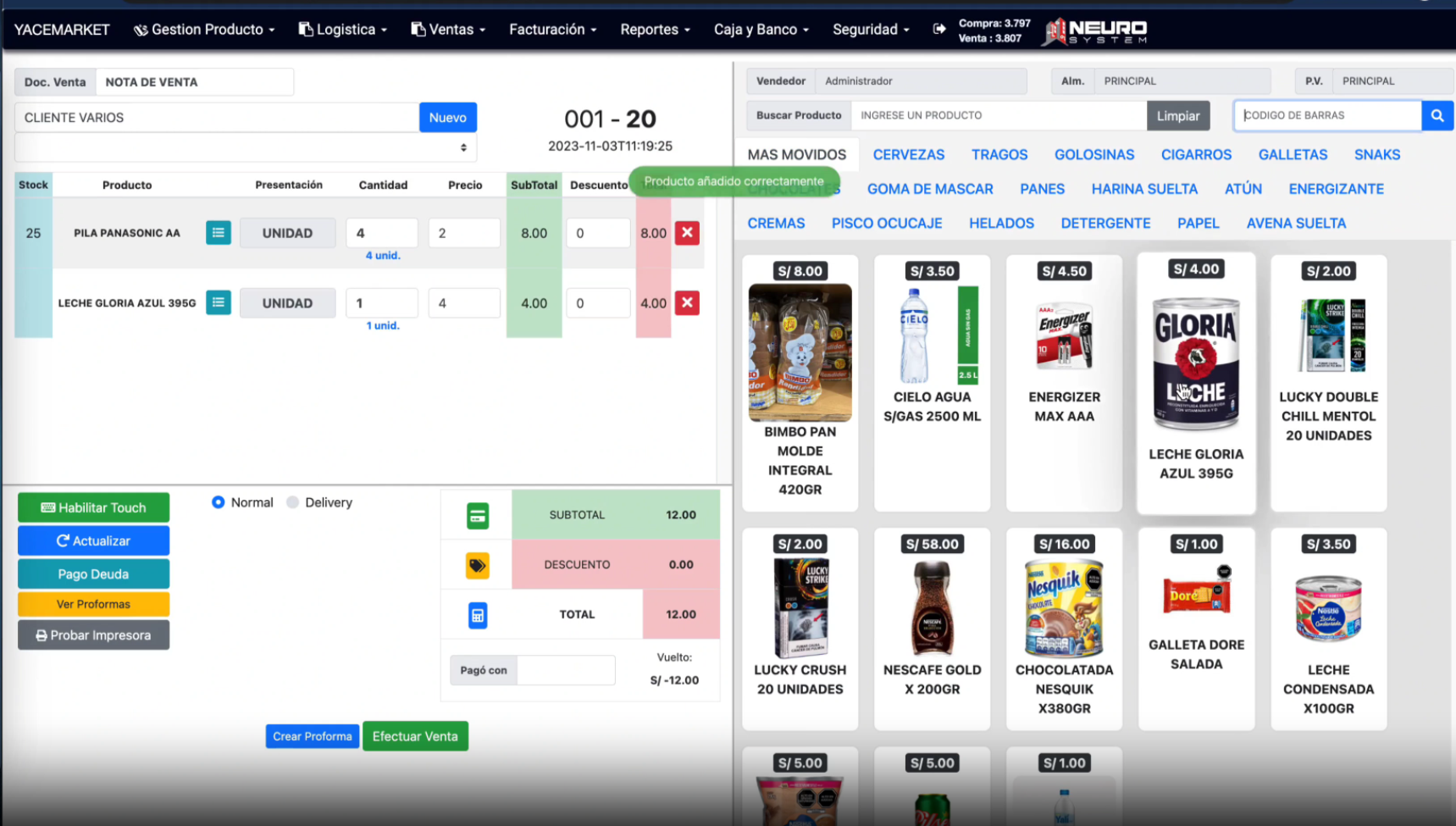
Task: Add CHOCOLATADA NESQUIK X380GR product
Action: [x=1064, y=629]
